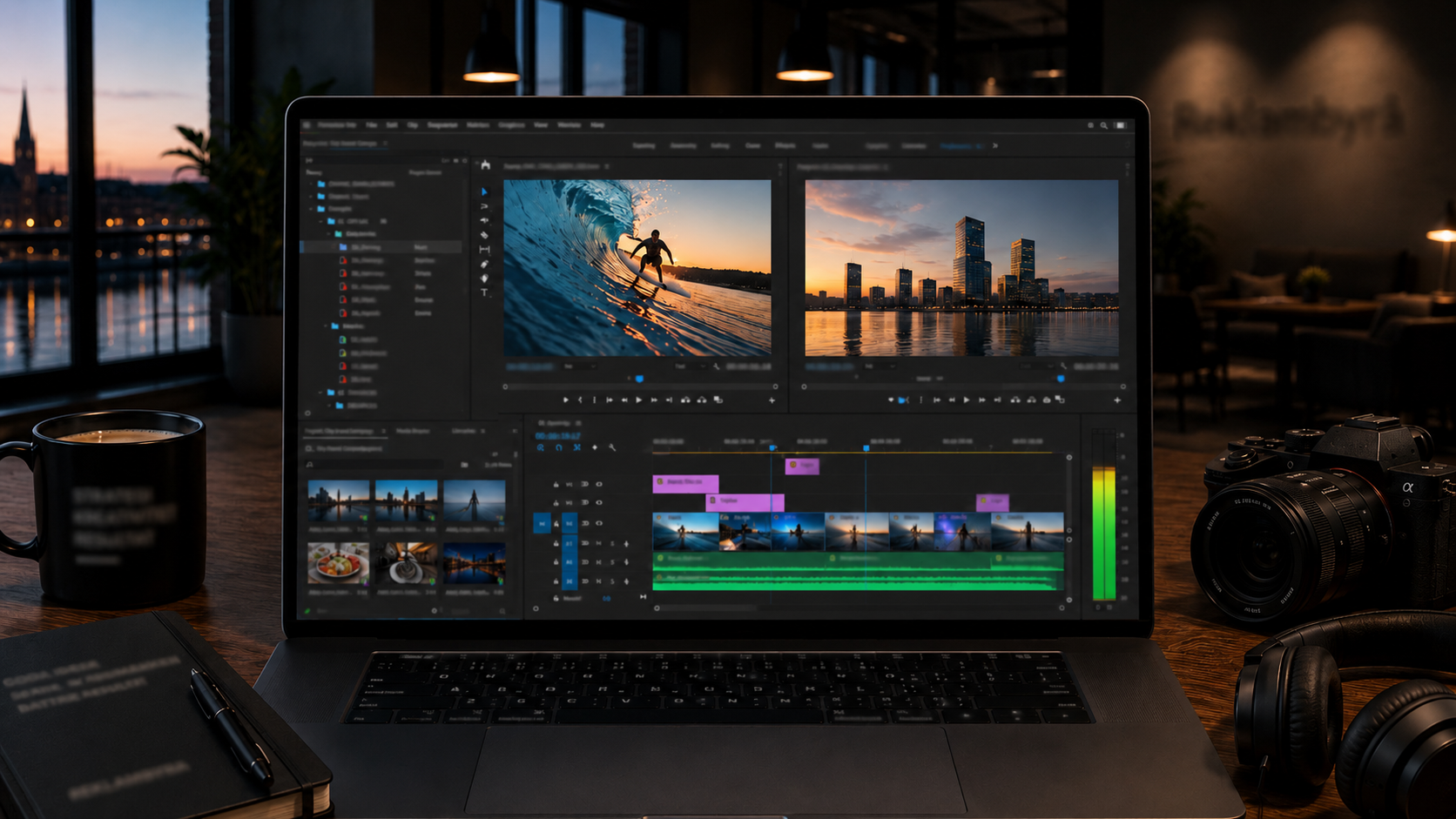Click the coffee cup thumbnail

(407, 563)
